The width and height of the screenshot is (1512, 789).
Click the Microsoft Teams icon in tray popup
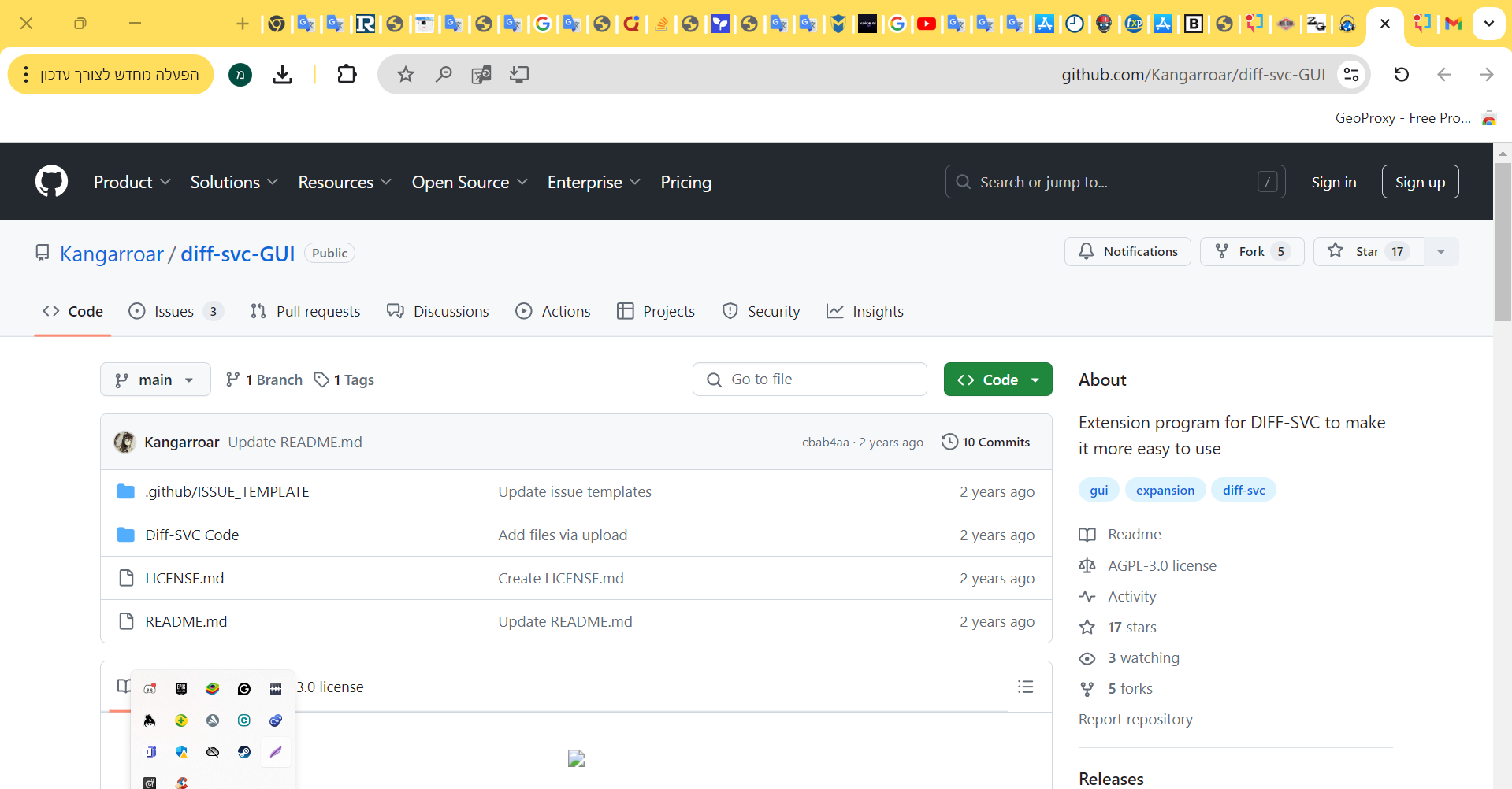150,752
